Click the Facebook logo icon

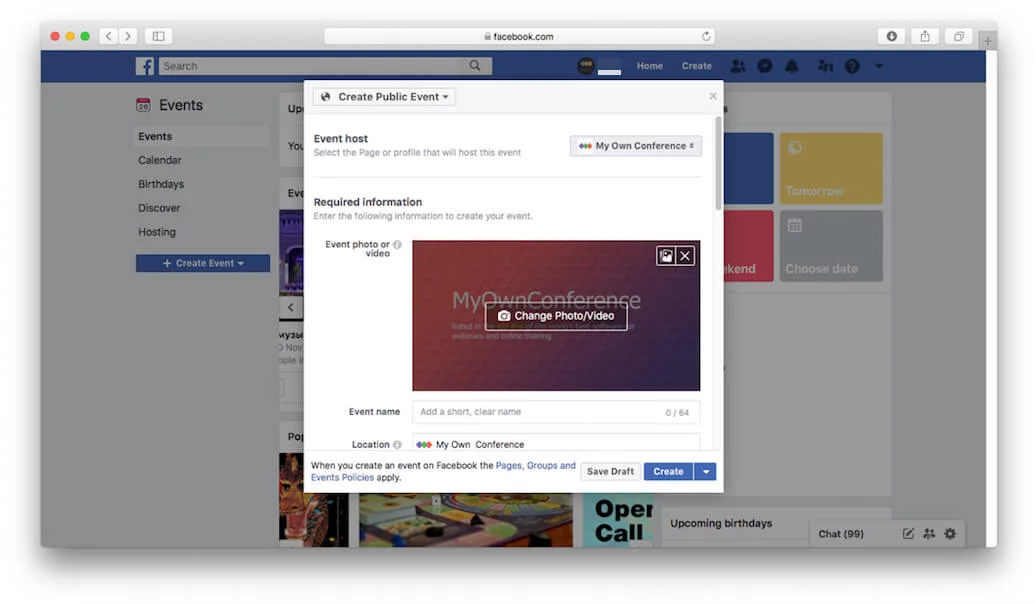[x=145, y=66]
